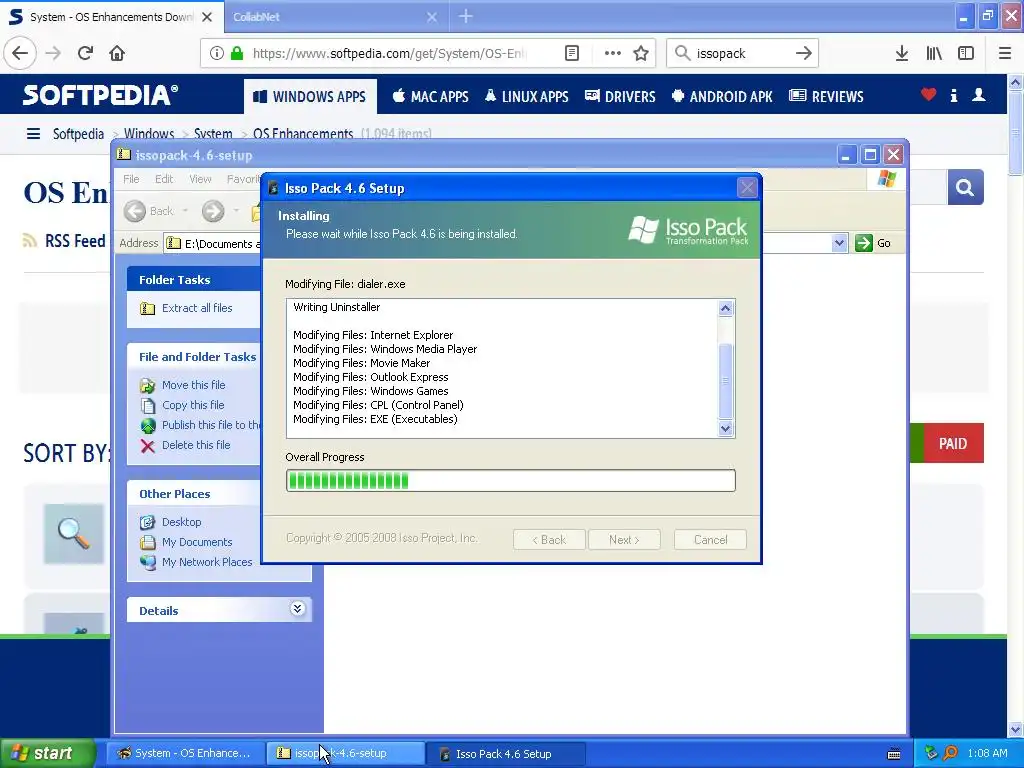Image resolution: width=1024 pixels, height=768 pixels.
Task: Open Firefox downloads panel
Action: pyautogui.click(x=902, y=53)
